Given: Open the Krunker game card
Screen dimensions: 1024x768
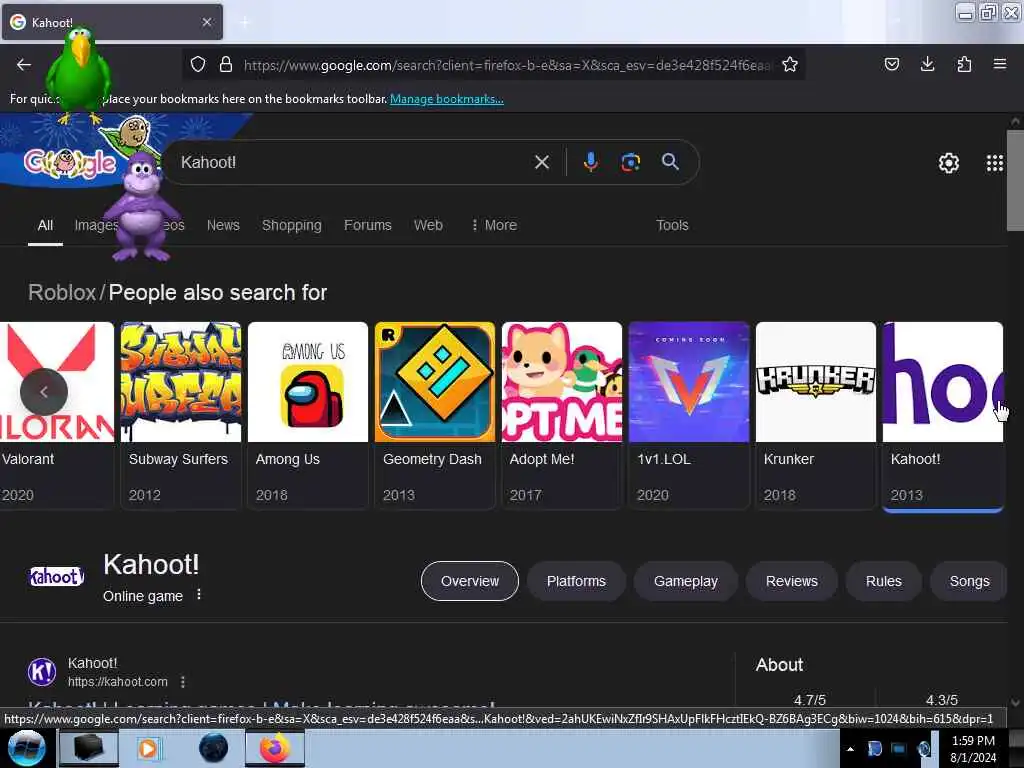Looking at the screenshot, I should 816,415.
